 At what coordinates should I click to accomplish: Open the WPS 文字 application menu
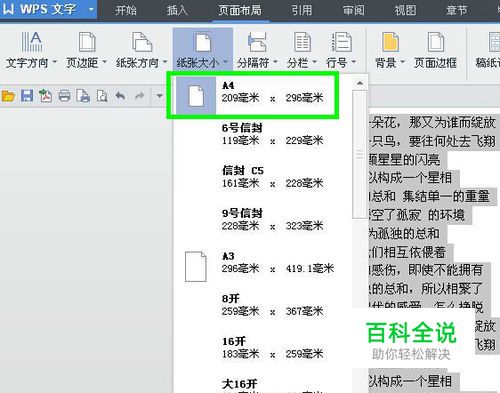[x=48, y=9]
